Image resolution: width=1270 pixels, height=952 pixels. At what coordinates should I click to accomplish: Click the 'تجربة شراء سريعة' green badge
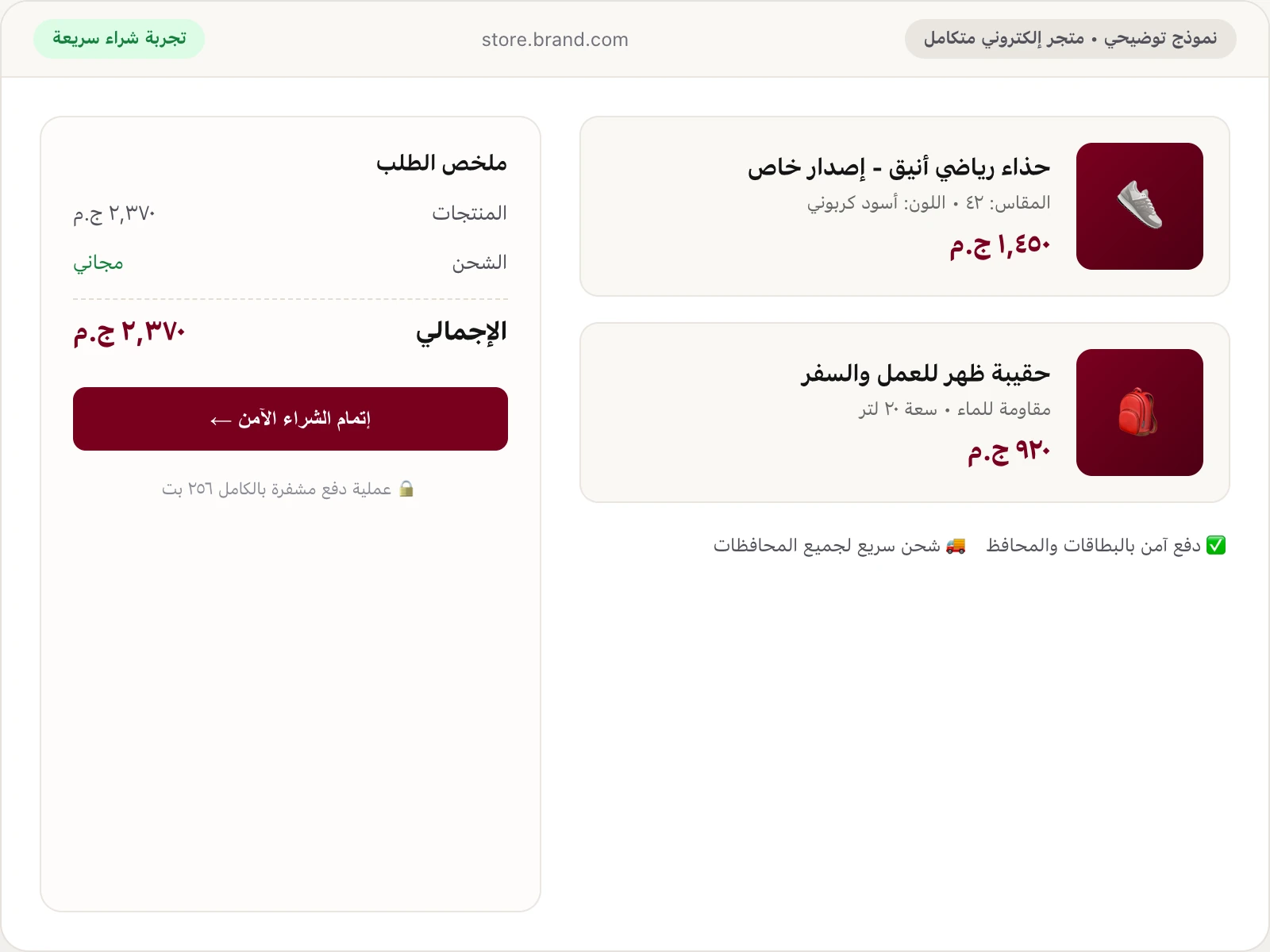point(119,39)
